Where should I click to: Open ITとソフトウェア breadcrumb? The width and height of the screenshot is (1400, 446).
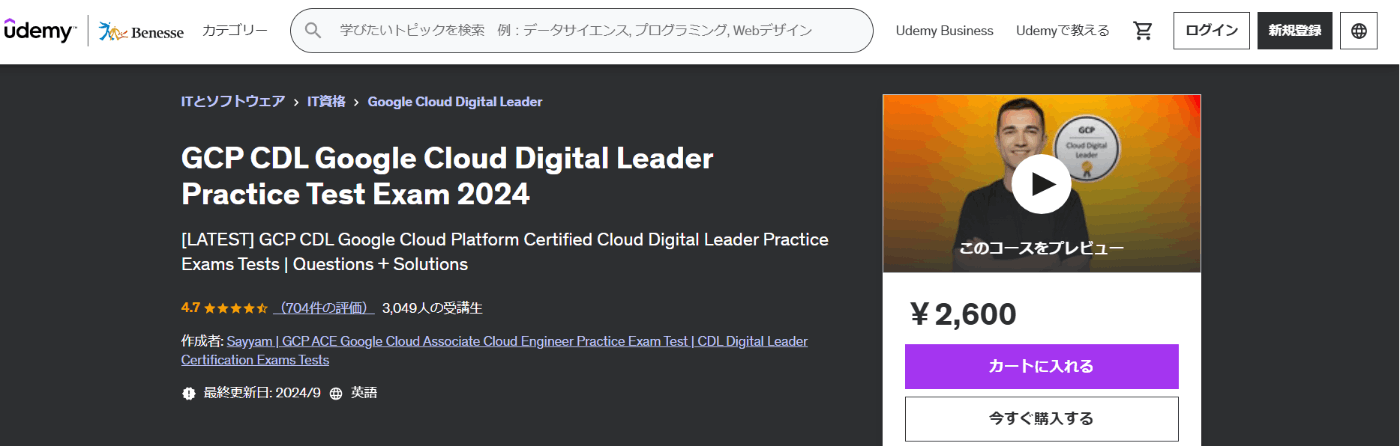click(x=233, y=102)
